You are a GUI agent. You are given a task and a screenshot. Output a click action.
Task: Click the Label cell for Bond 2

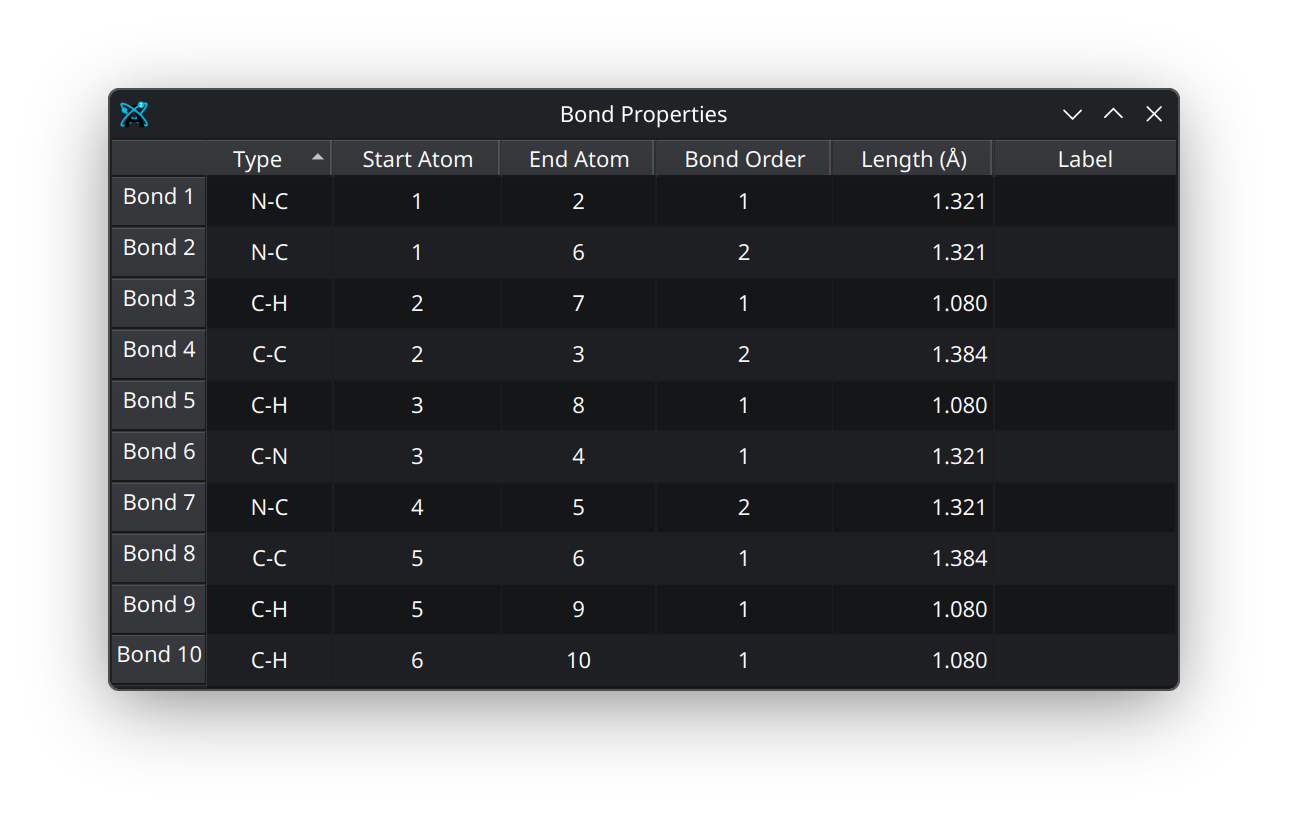[x=1085, y=252]
